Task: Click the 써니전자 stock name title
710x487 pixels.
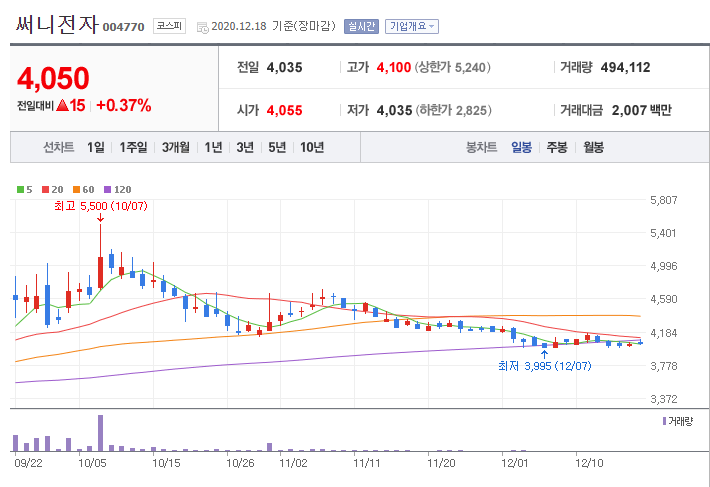Action: [57, 24]
